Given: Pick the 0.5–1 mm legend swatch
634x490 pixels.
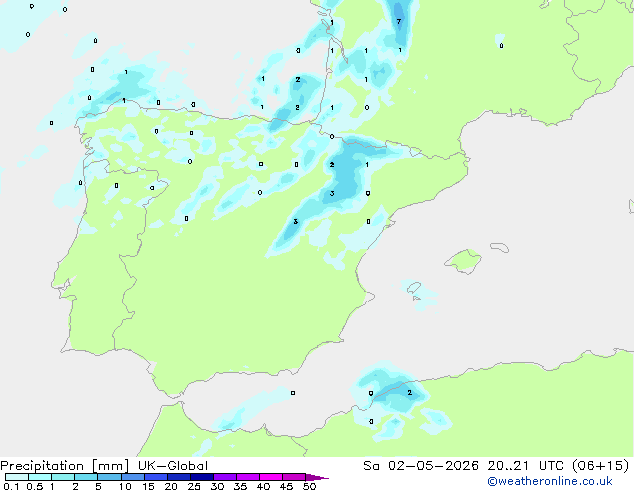Looking at the screenshot, I should pos(40,477).
